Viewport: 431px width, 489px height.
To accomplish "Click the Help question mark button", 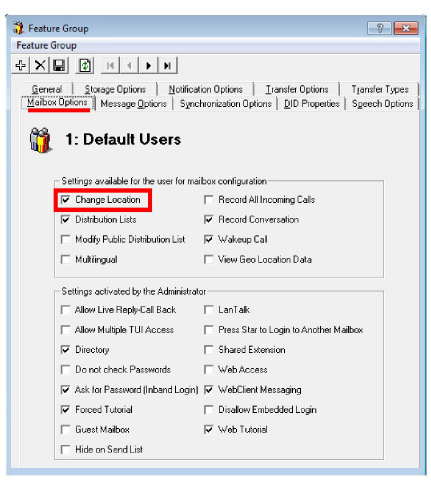I will click(x=379, y=28).
